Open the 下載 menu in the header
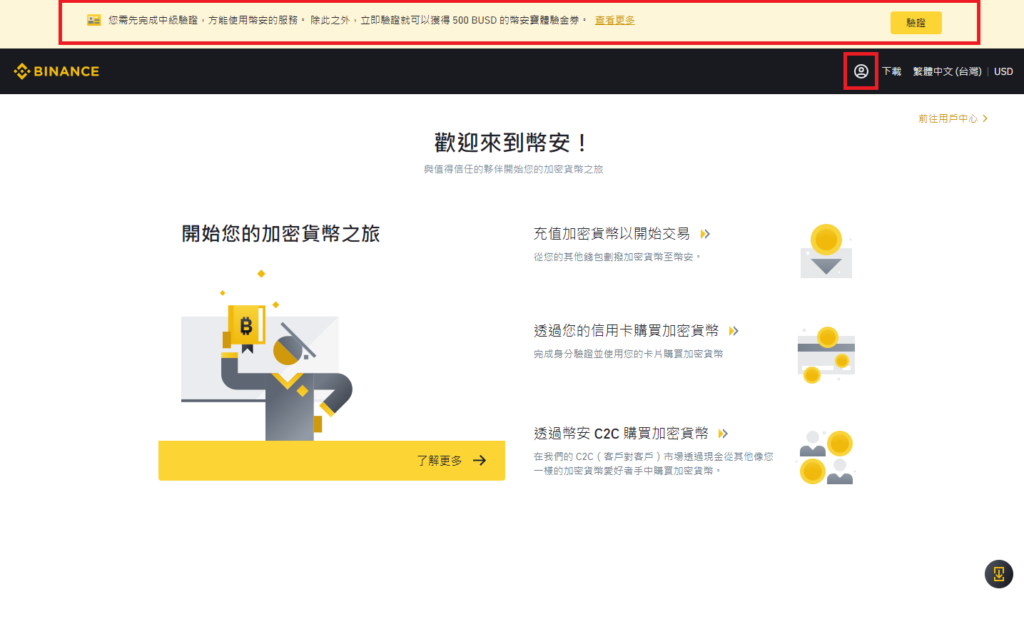 891,71
